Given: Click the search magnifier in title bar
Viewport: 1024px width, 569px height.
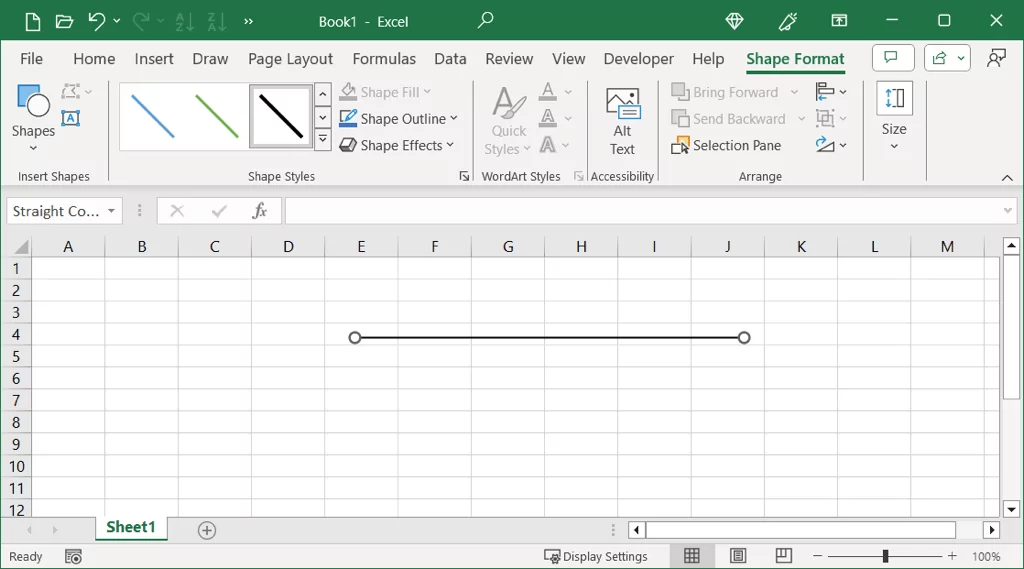Looking at the screenshot, I should (x=485, y=21).
